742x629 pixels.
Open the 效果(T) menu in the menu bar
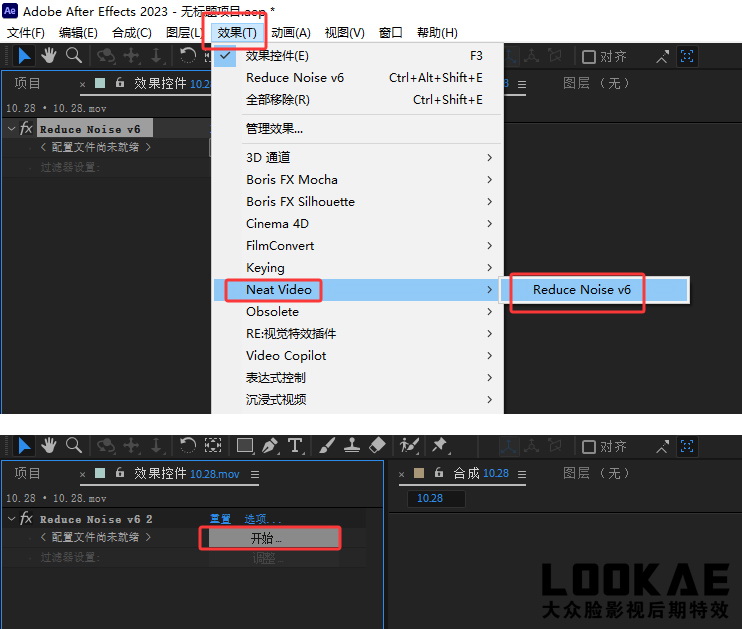click(237, 32)
